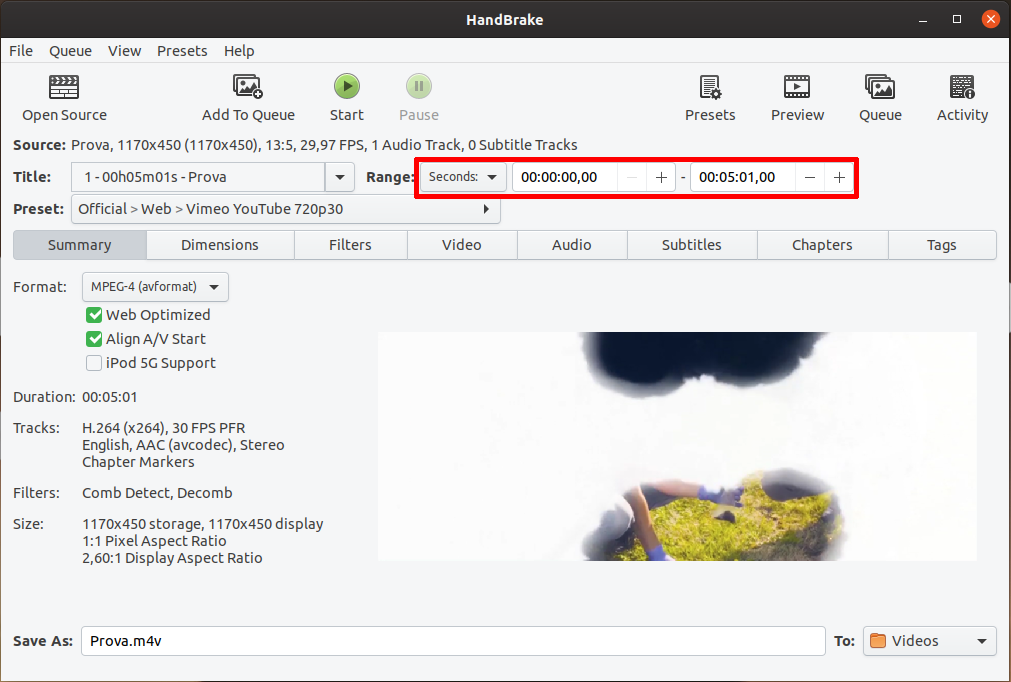Open the Presets panel icon
This screenshot has width=1011, height=682.
pos(710,88)
